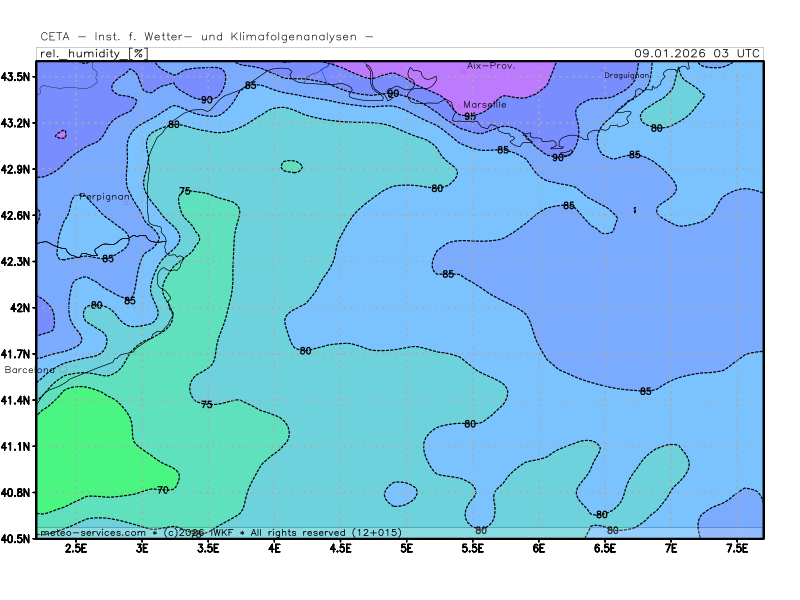
Task: Click the rel._humidity [%] parameter label
Action: point(92,53)
